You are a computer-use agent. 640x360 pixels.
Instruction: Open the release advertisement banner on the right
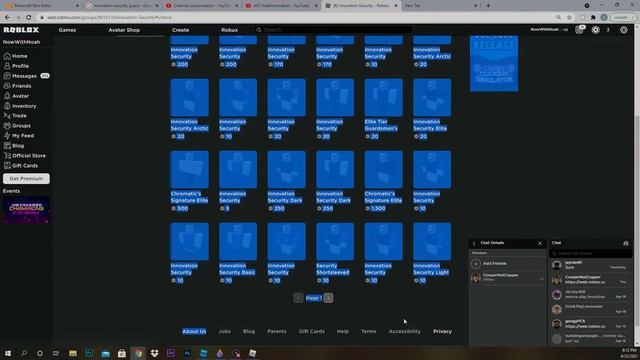(494, 63)
